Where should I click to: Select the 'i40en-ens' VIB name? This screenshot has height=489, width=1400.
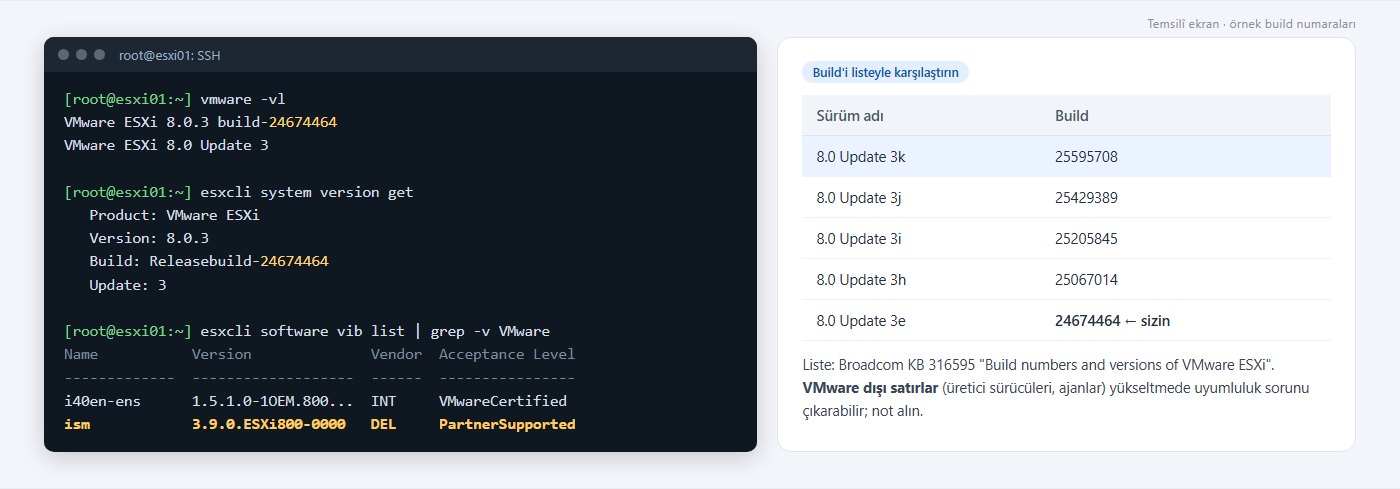102,401
